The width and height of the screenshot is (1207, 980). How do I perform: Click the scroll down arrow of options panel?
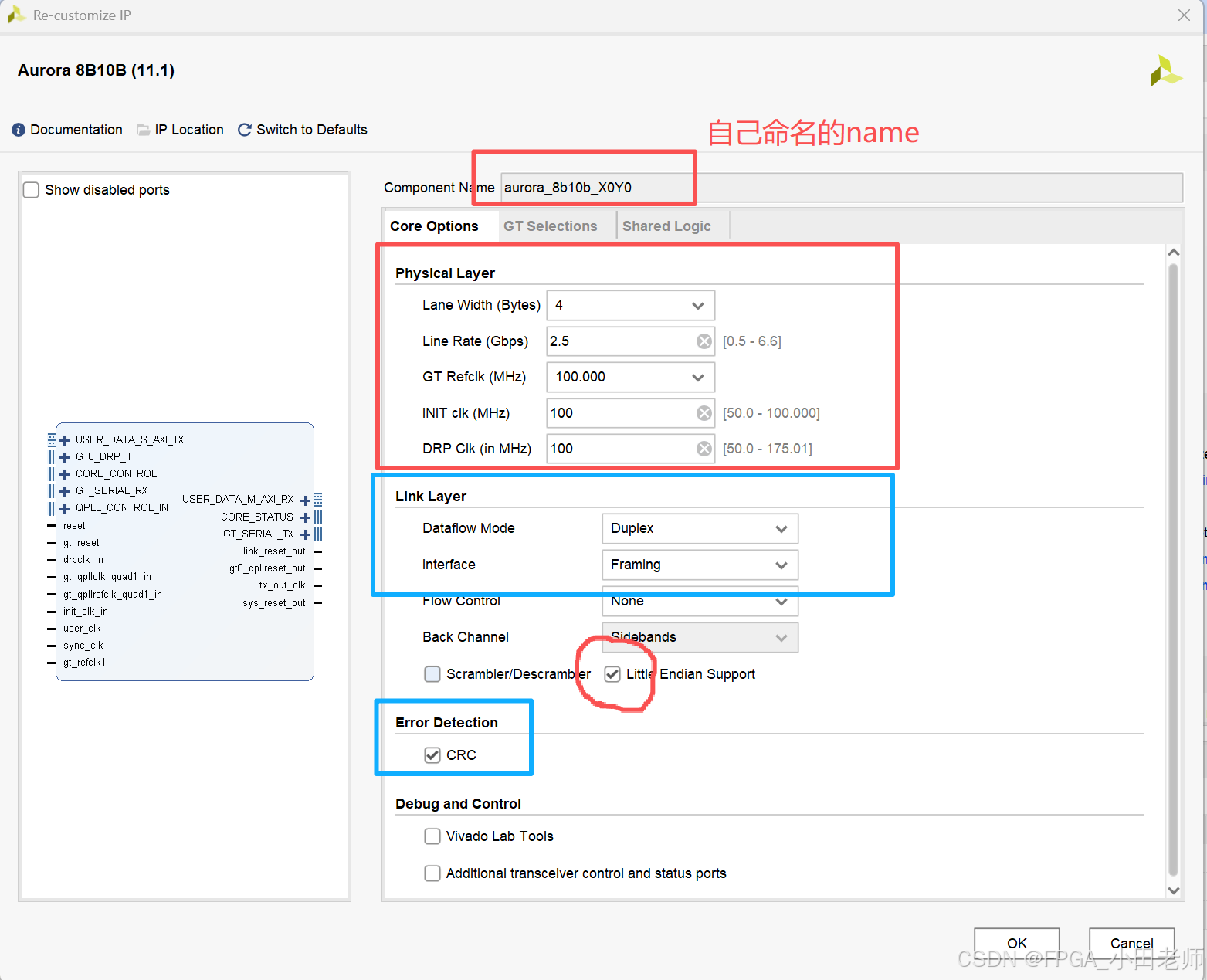coord(1174,890)
